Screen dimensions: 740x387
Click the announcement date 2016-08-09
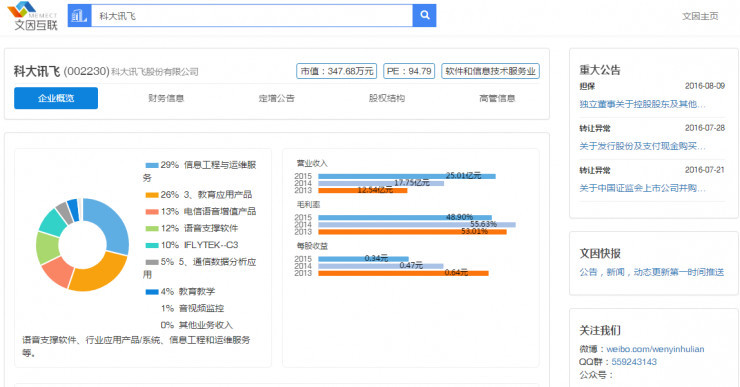pyautogui.click(x=705, y=86)
